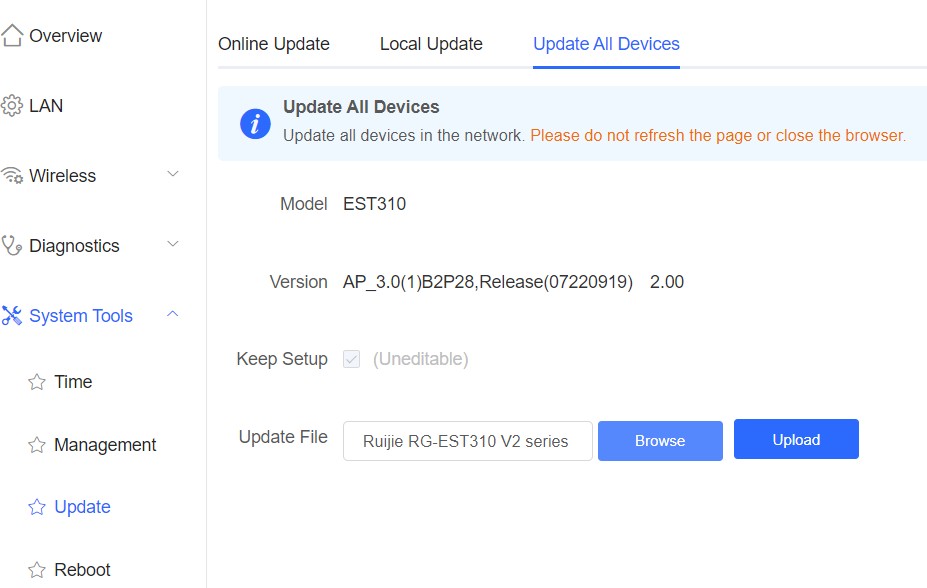The height and width of the screenshot is (588, 927).
Task: Click the Upload button
Action: pyautogui.click(x=796, y=439)
